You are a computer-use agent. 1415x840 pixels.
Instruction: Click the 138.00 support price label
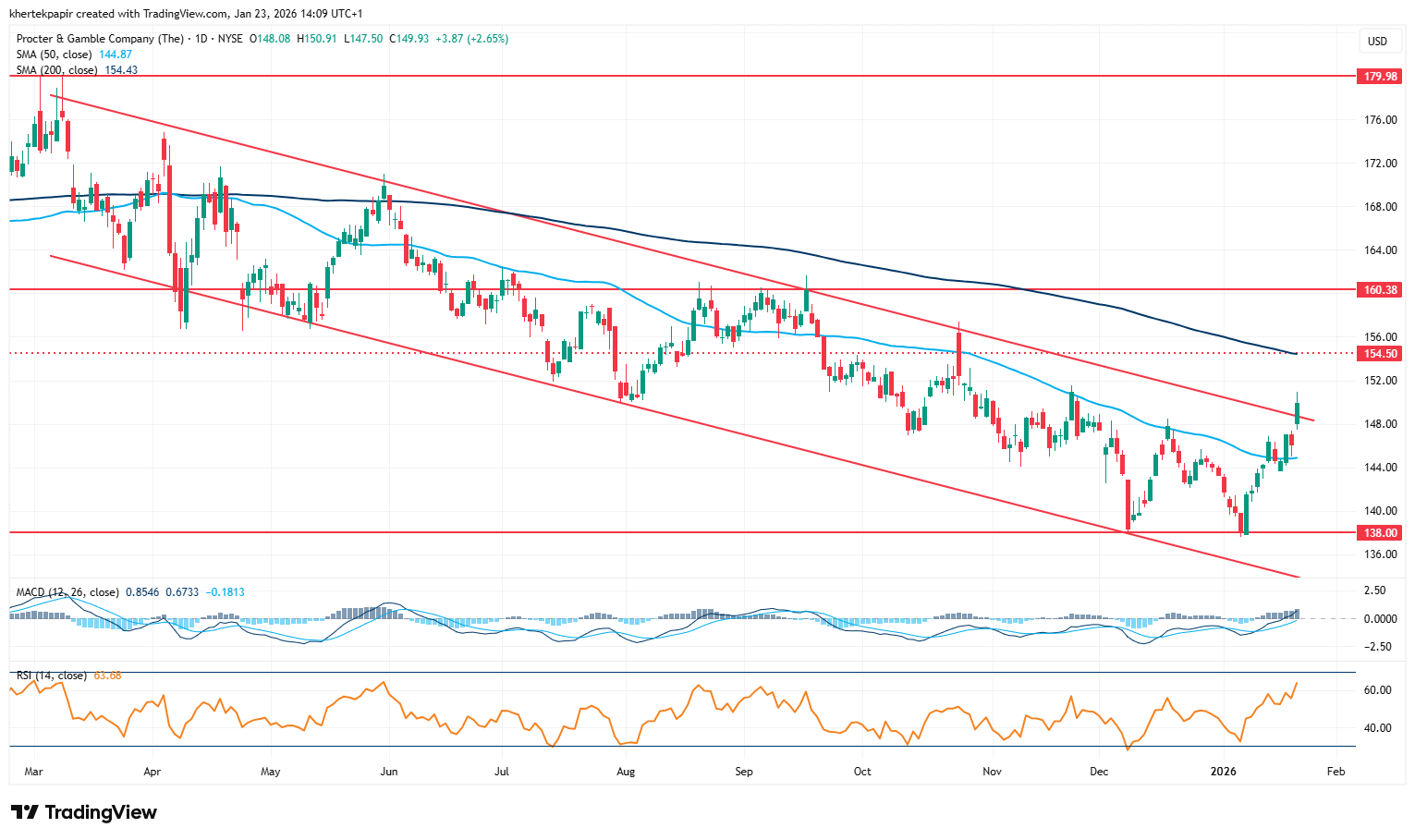pyautogui.click(x=1381, y=532)
